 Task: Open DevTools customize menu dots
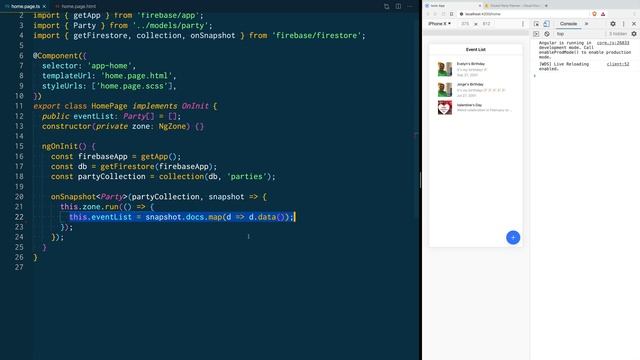(623, 24)
